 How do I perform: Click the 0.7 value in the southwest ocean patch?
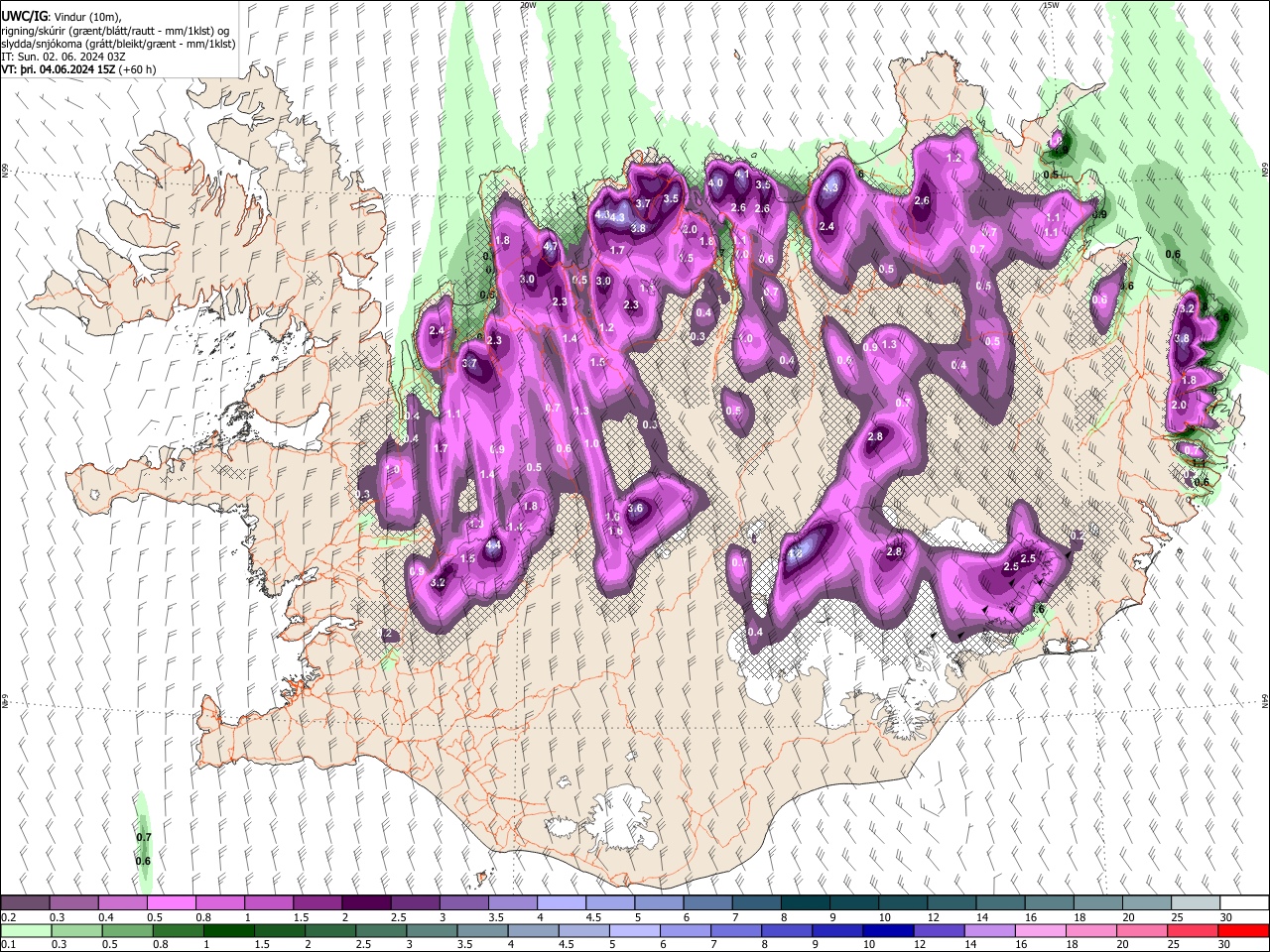(x=143, y=837)
